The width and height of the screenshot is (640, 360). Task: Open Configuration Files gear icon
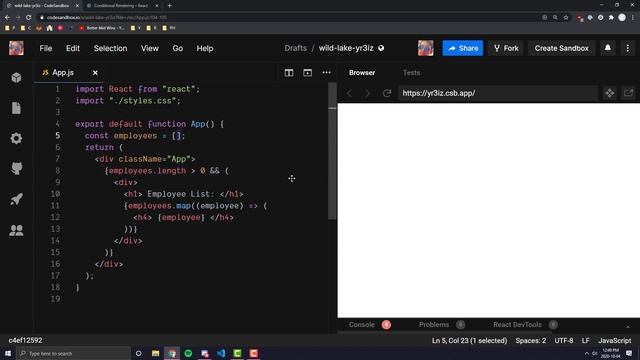coord(16,138)
